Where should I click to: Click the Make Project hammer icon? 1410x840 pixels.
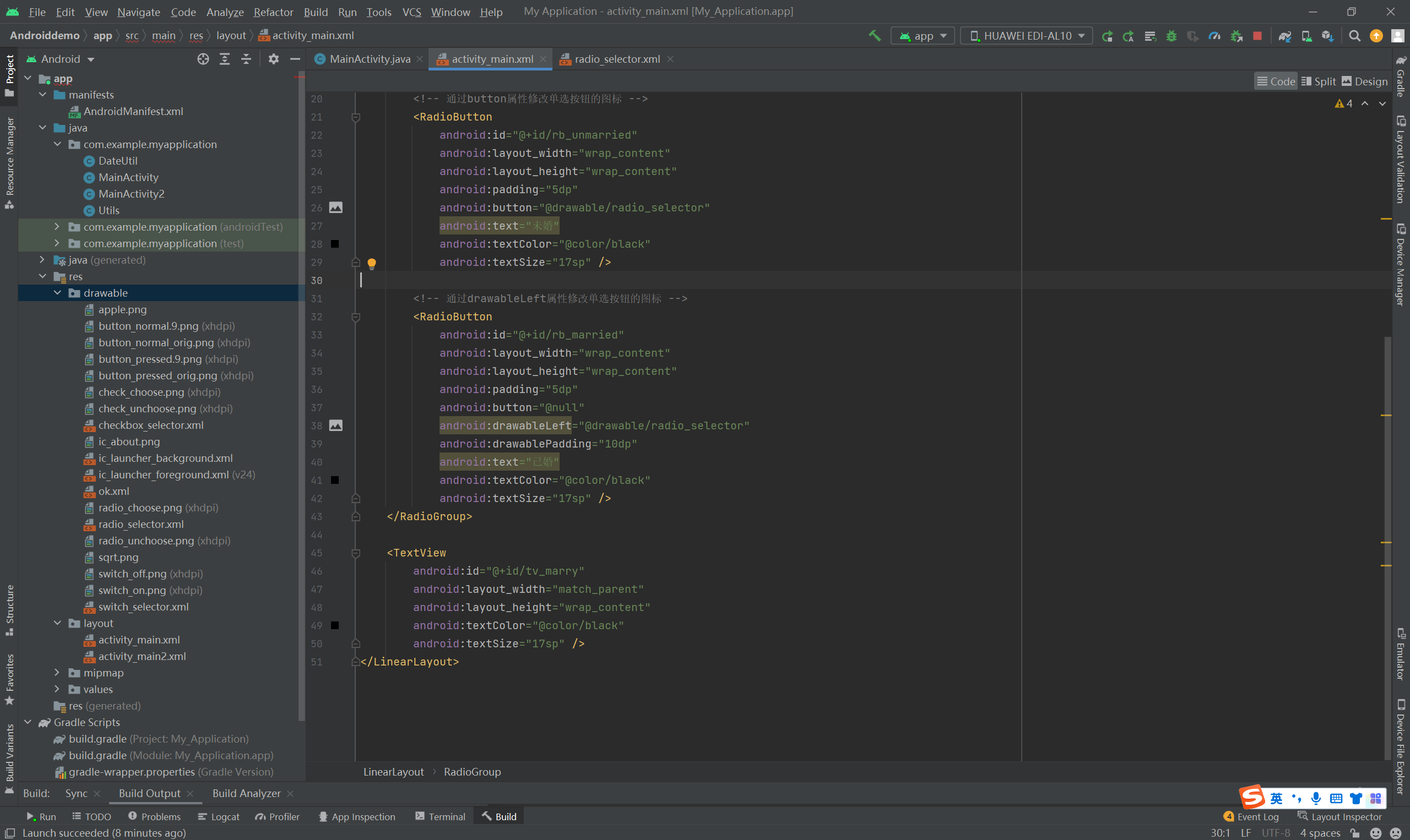click(x=874, y=36)
